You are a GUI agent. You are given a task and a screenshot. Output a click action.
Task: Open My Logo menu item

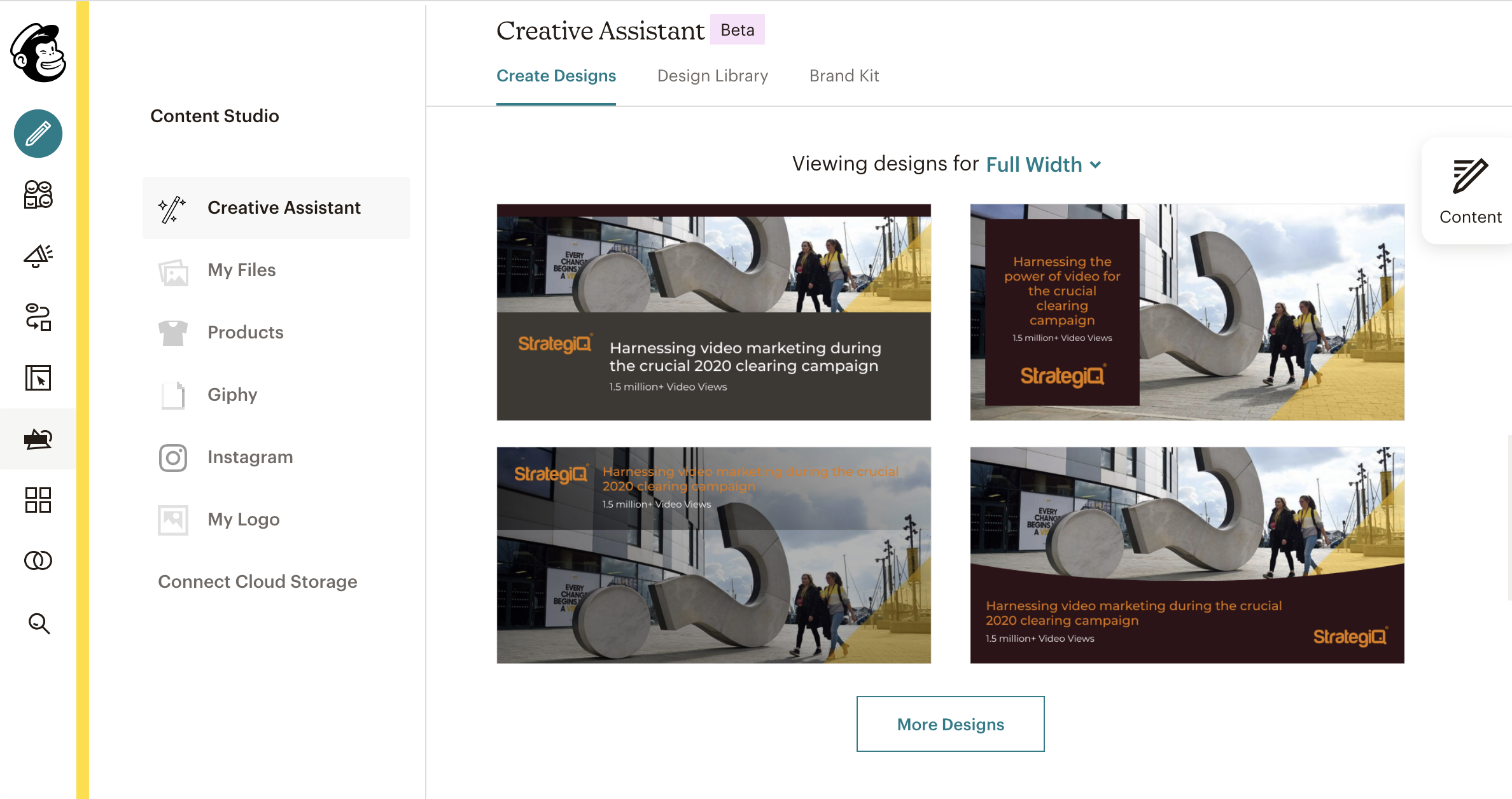click(x=276, y=520)
